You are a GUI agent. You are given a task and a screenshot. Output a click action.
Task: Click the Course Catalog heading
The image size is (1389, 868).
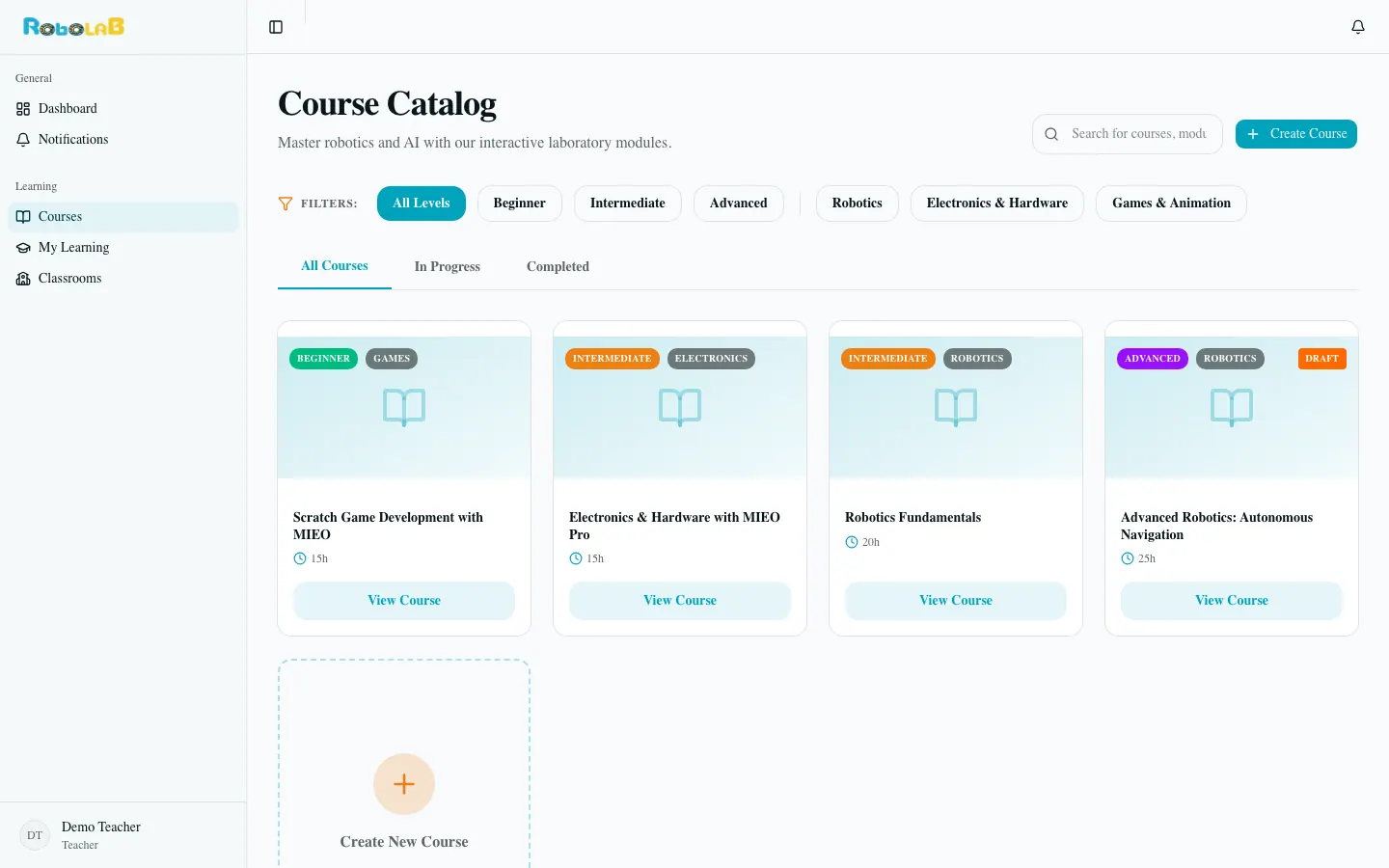387,103
